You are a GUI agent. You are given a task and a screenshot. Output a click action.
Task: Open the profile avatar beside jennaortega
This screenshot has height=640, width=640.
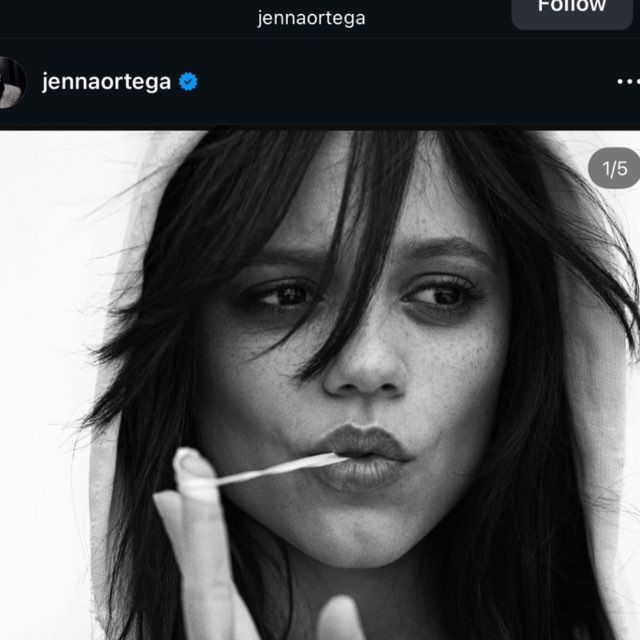(x=12, y=82)
